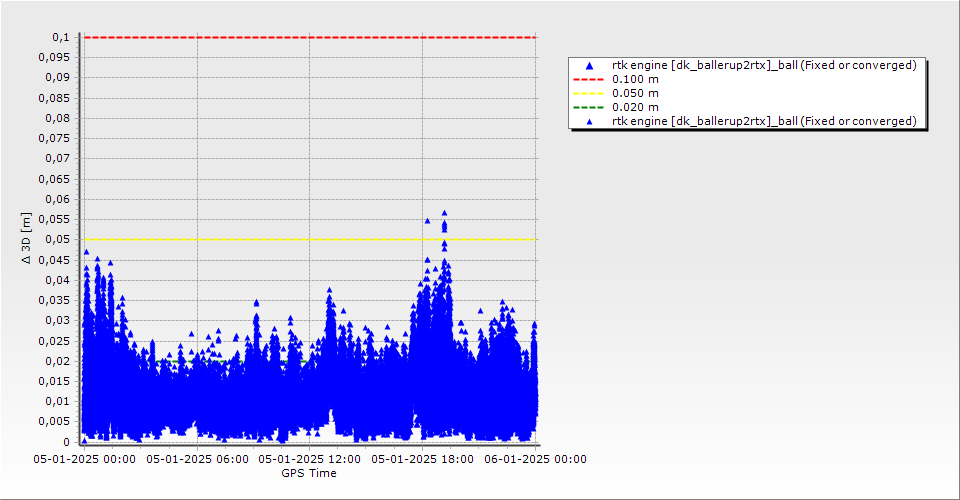Click the "05-01-2025 06:00" time axis label
960x500 pixels.
coord(197,459)
